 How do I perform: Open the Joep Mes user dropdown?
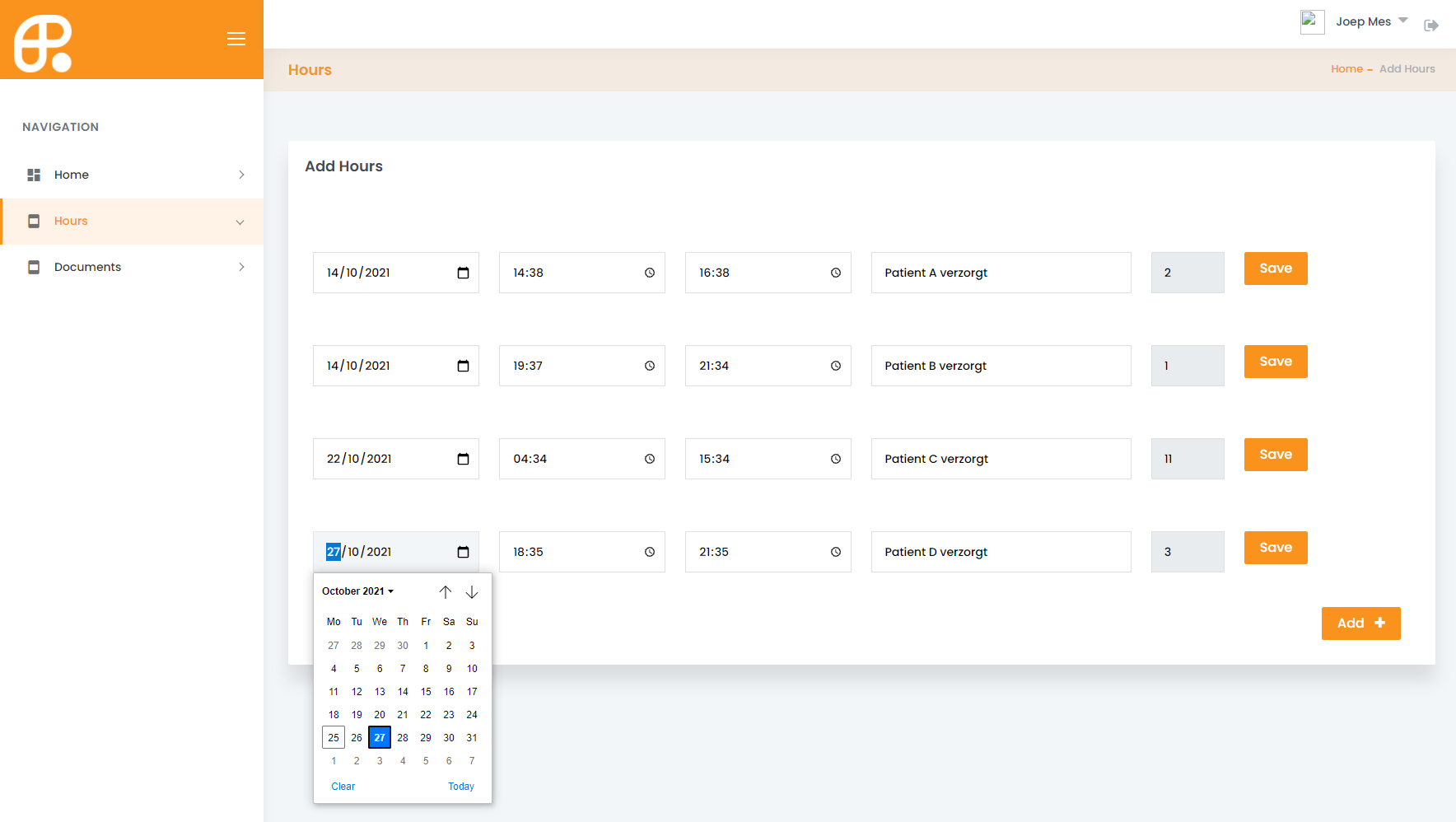[x=1371, y=21]
